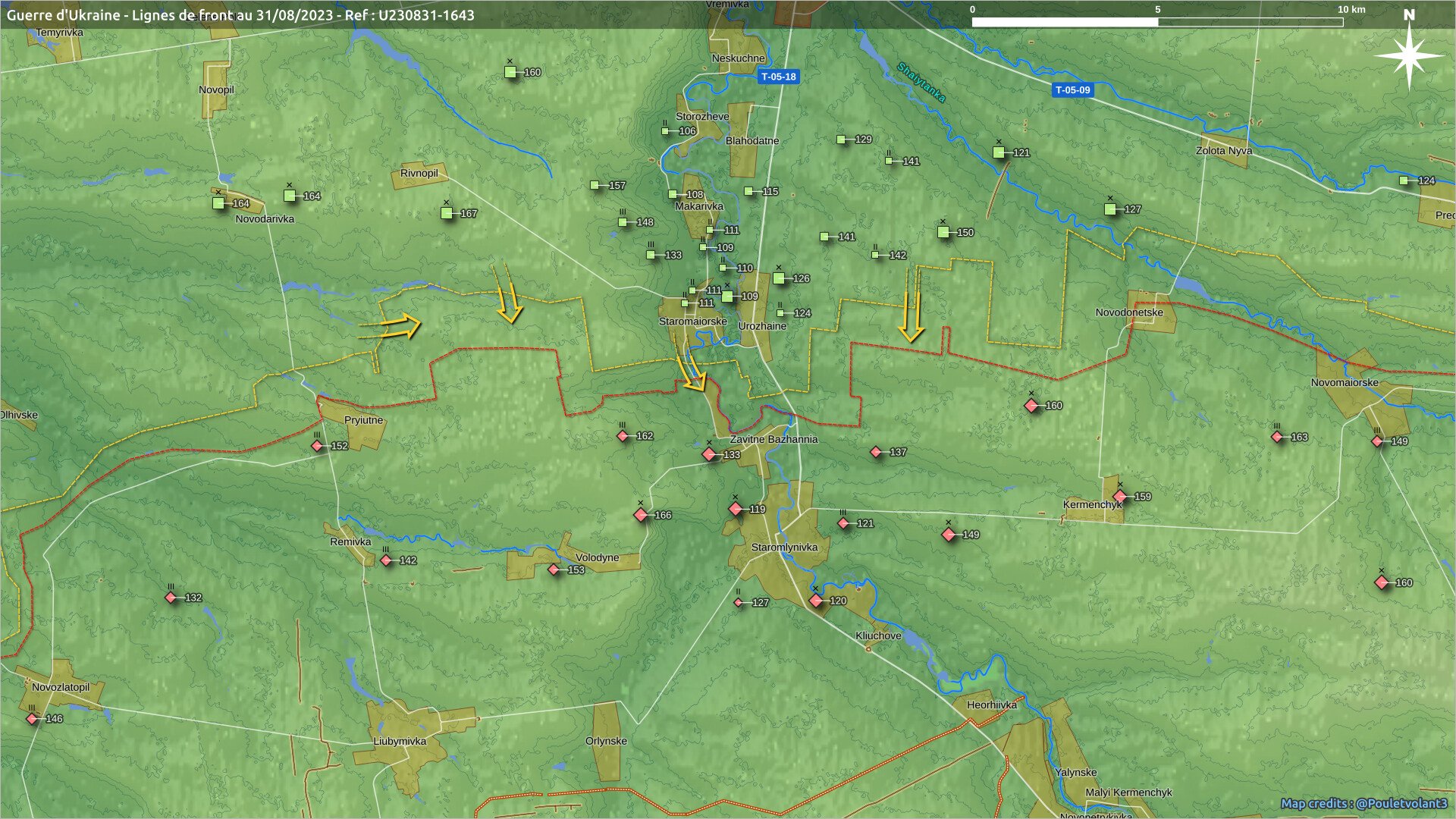Image resolution: width=1456 pixels, height=819 pixels.
Task: Click red unit marker 152 near Pryiutne
Action: pyautogui.click(x=317, y=446)
